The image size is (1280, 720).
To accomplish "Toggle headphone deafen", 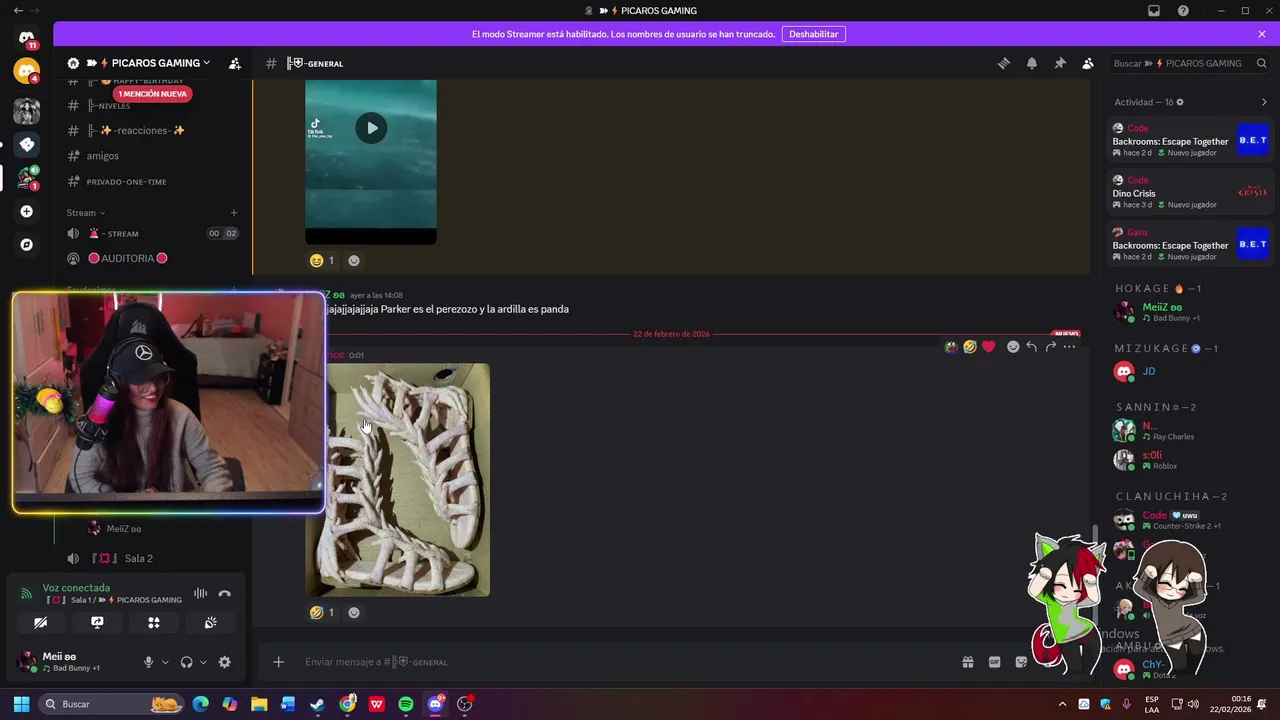I will (186, 662).
